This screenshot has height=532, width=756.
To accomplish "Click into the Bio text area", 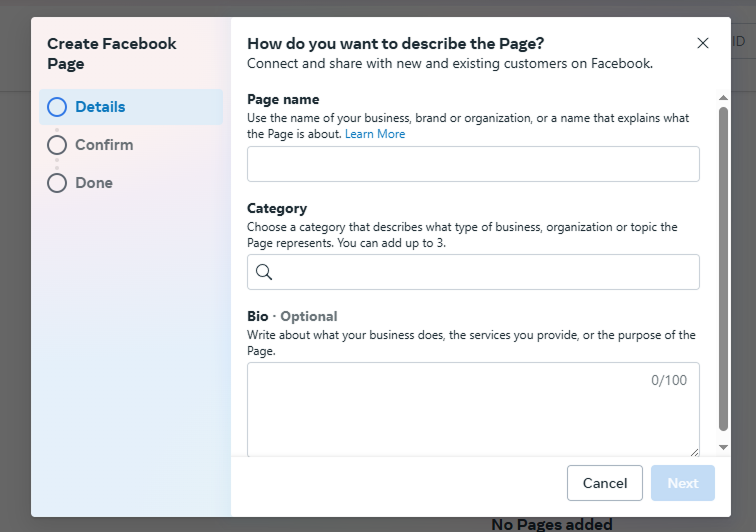I will 473,409.
